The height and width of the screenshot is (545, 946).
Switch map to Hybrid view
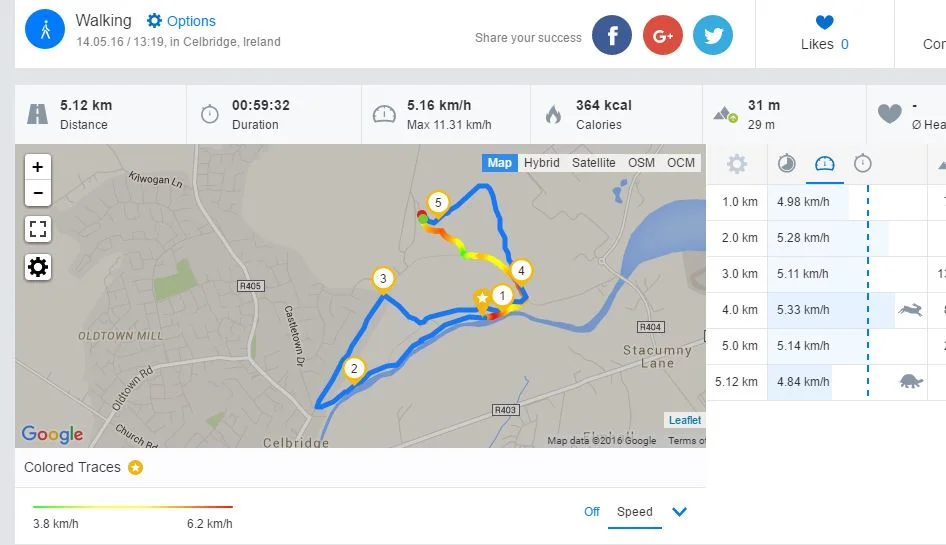pyautogui.click(x=542, y=163)
